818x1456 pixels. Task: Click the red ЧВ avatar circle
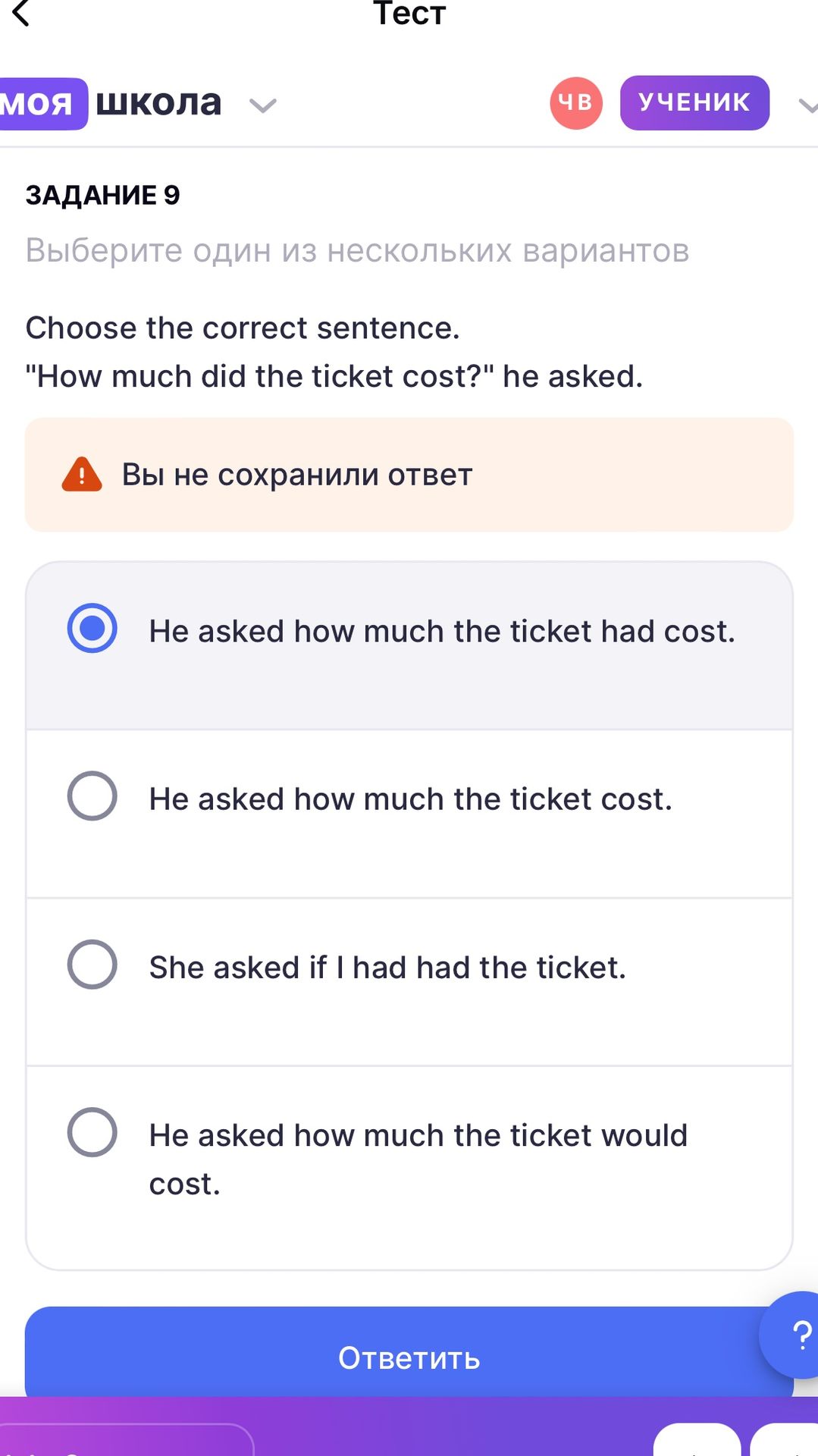point(576,103)
